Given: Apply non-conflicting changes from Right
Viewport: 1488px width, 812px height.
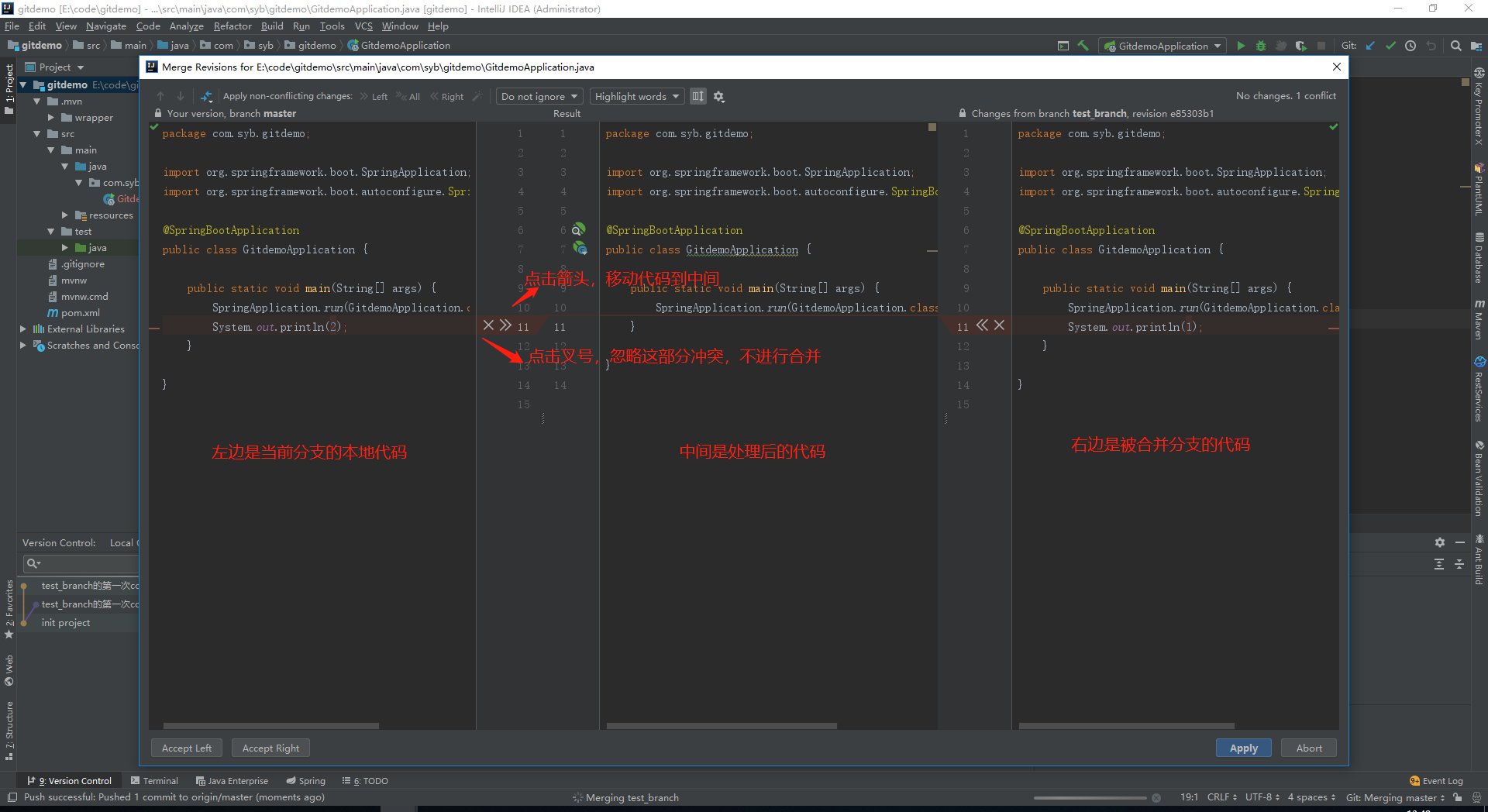Looking at the screenshot, I should pos(447,97).
